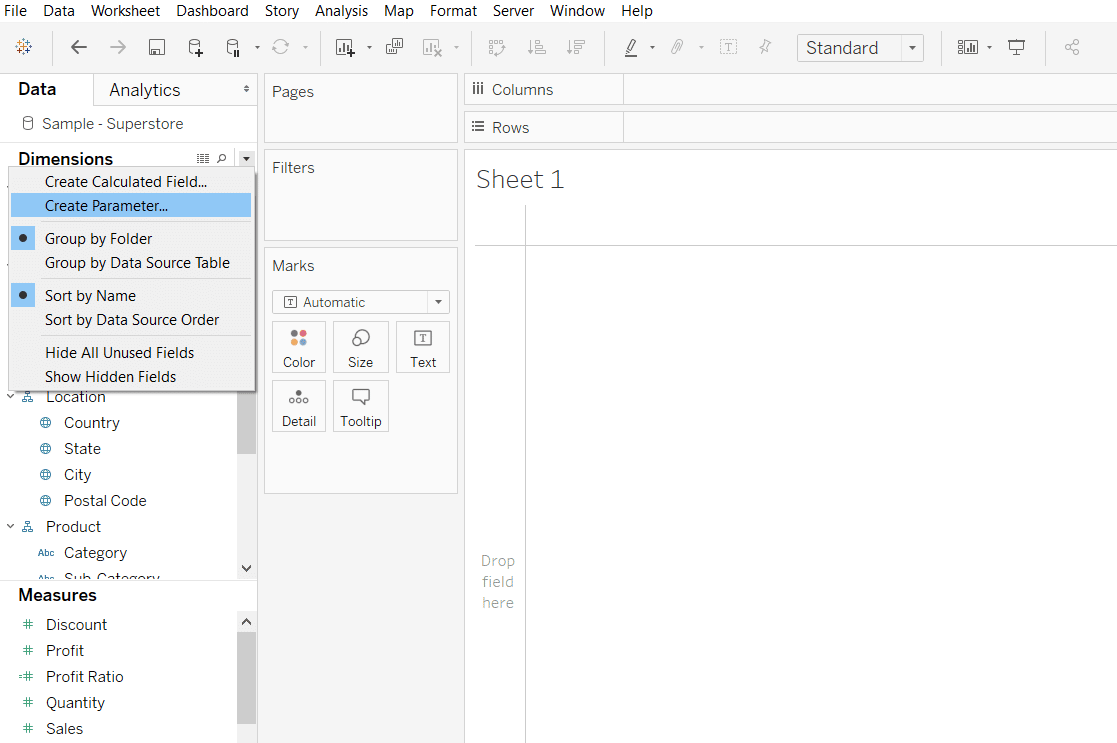Click the Highlight pen icon
The image size is (1117, 743).
(x=631, y=47)
